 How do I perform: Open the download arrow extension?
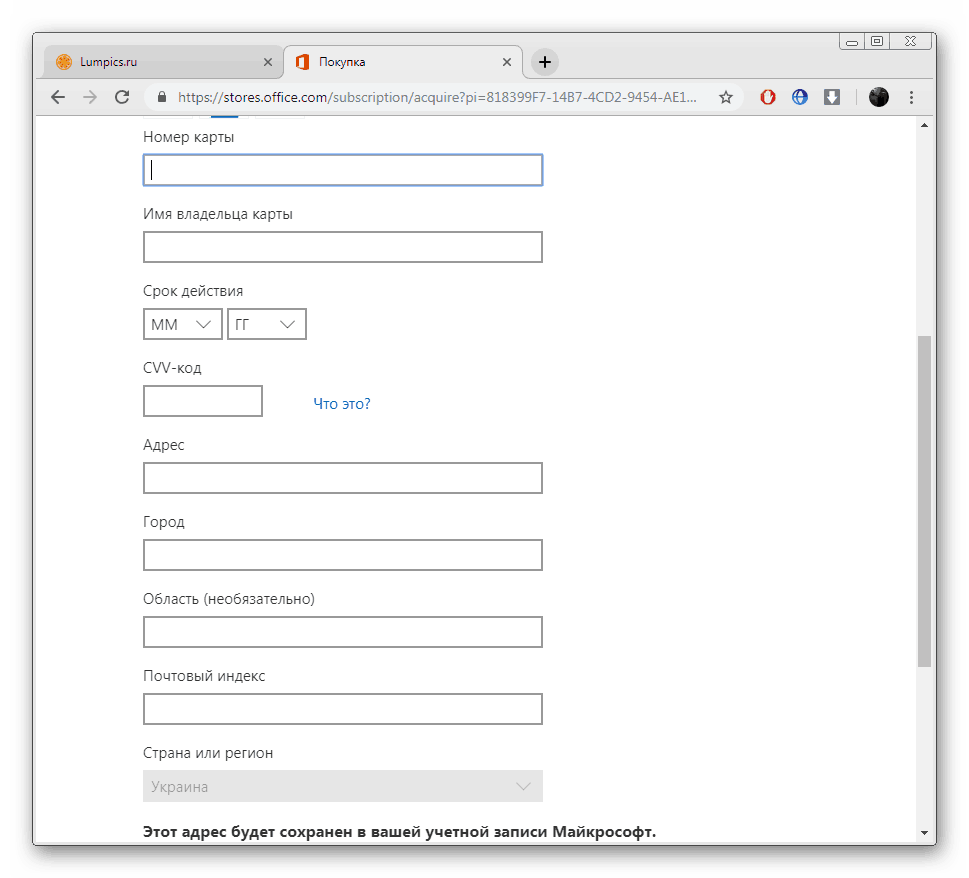pyautogui.click(x=832, y=97)
